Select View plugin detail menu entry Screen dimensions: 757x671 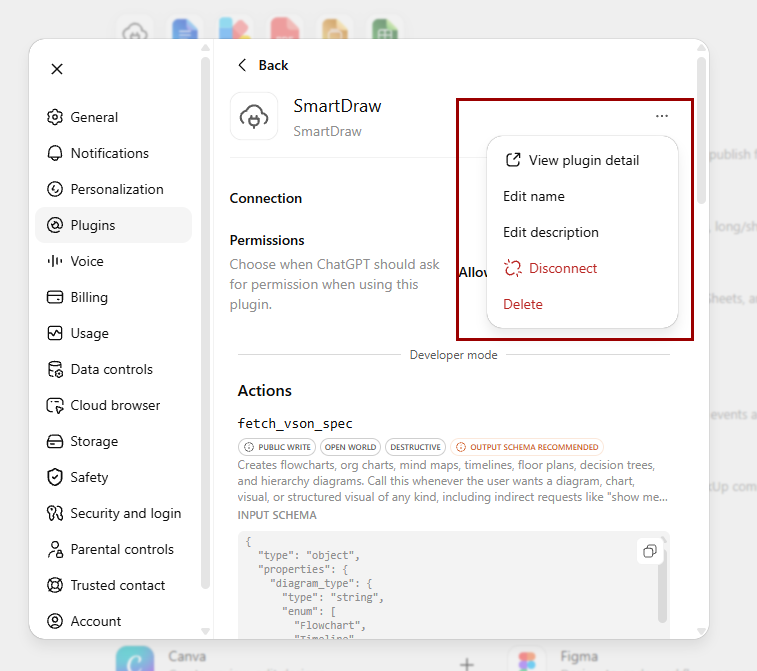582,160
